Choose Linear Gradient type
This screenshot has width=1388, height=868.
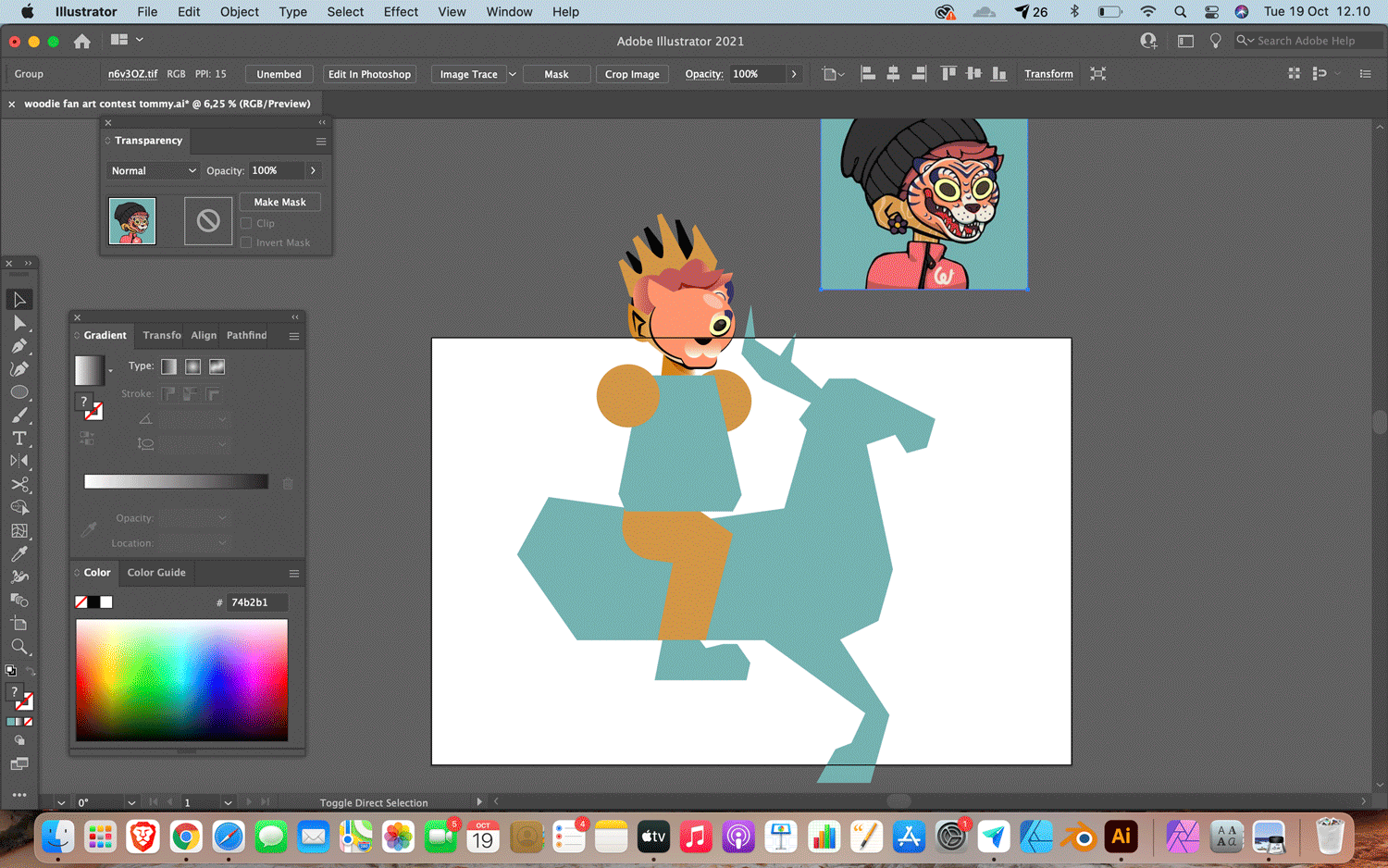[x=168, y=366]
